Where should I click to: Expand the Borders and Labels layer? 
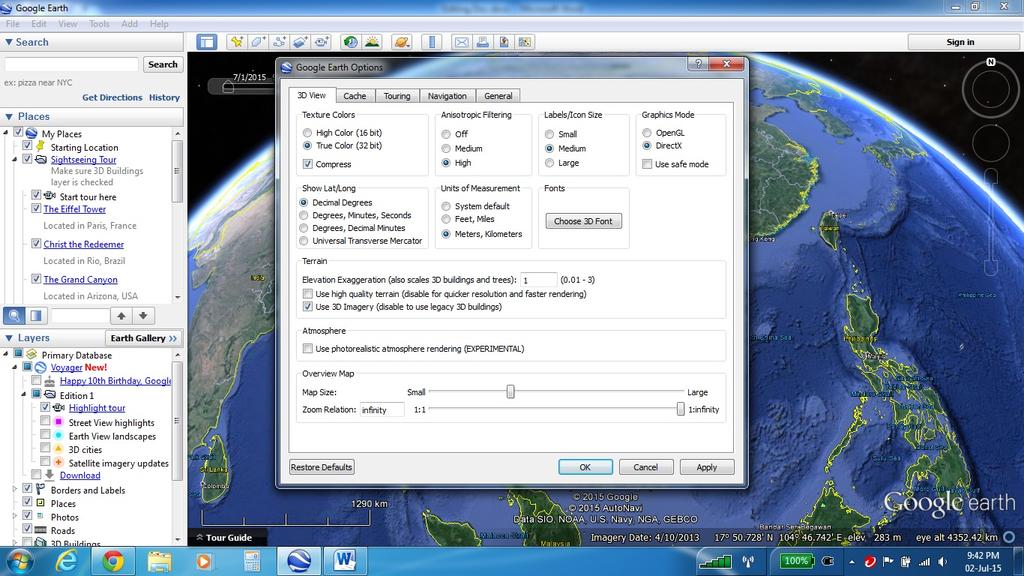14,490
